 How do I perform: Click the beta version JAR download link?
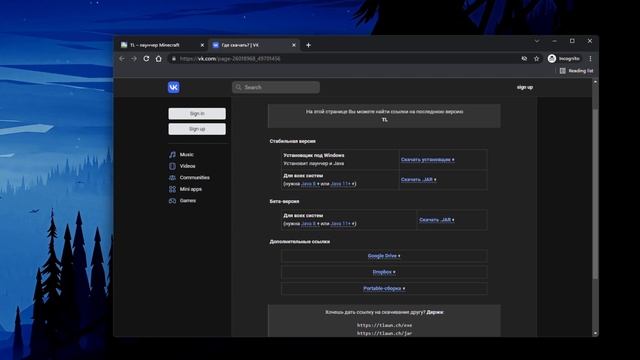(x=436, y=220)
